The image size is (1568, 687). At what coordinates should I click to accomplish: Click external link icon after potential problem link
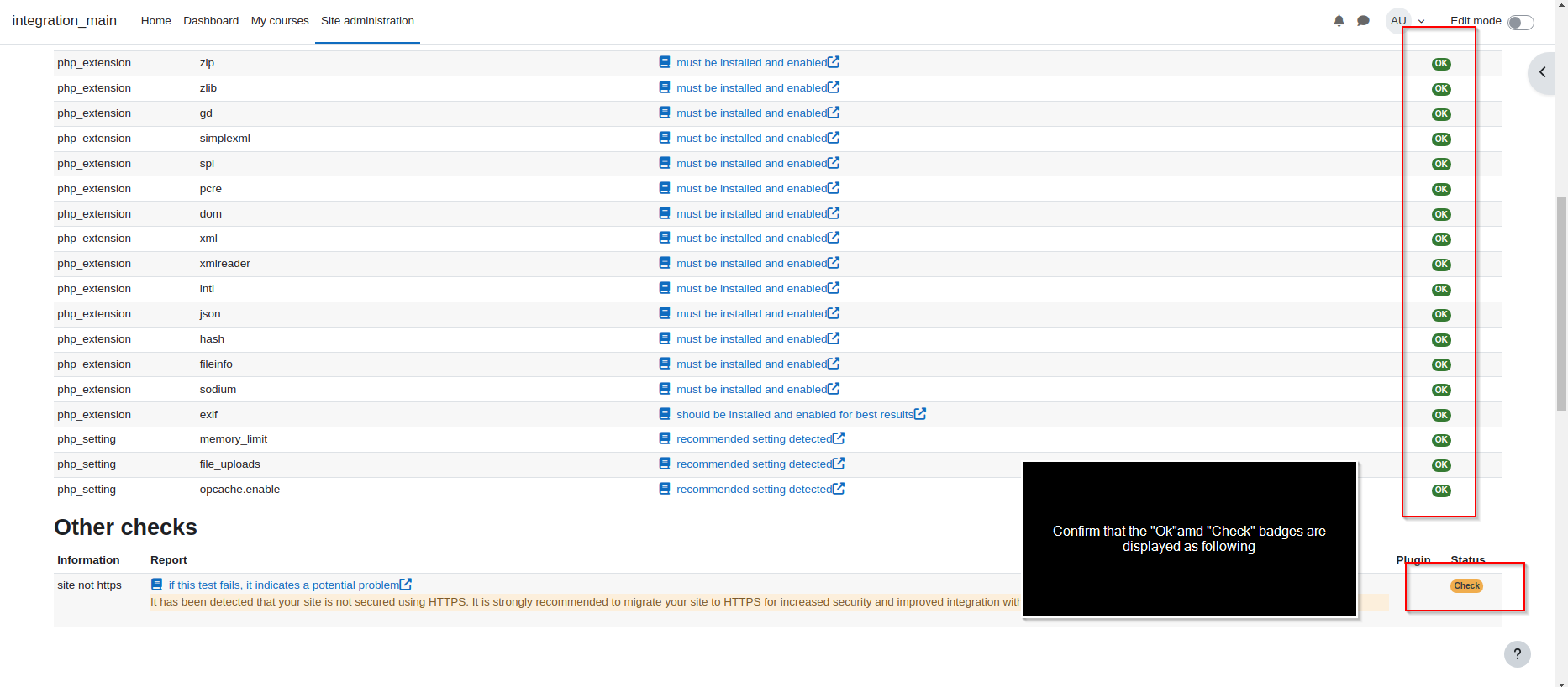pos(406,585)
